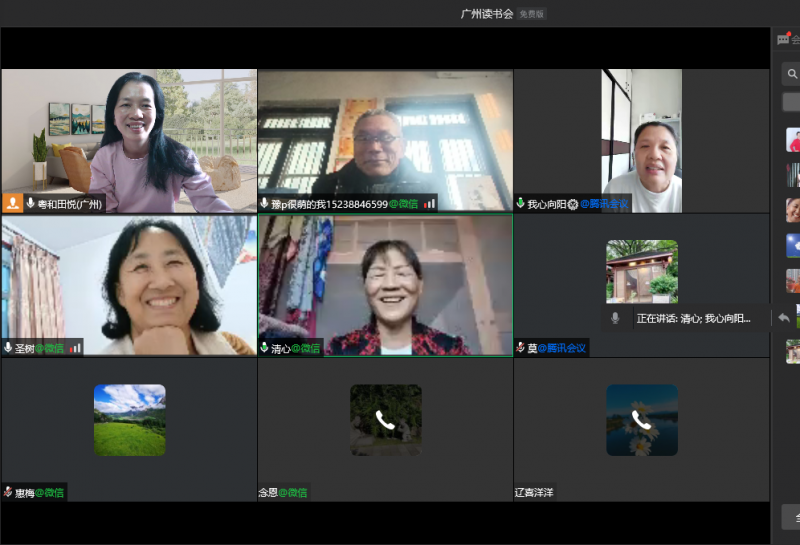Click the 广州读书会 meeting title
This screenshot has height=545, width=800.
click(x=486, y=14)
